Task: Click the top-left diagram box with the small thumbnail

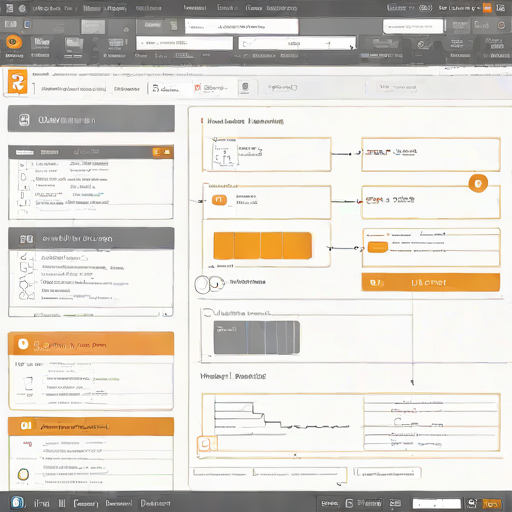Action: [267, 154]
